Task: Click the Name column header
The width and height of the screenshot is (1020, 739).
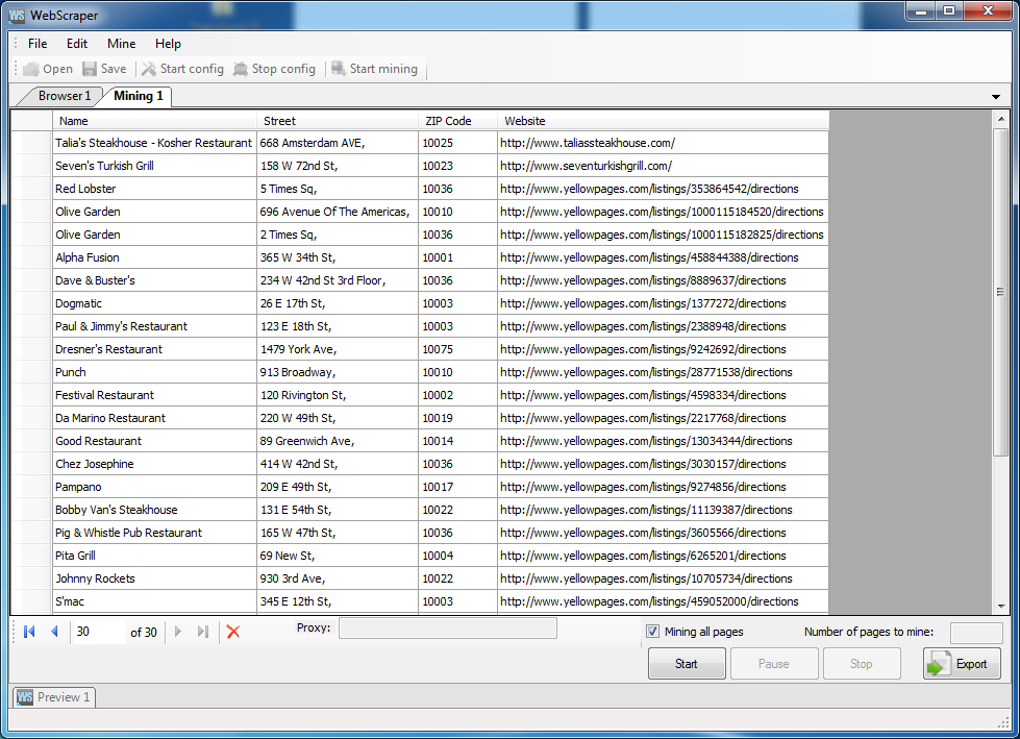Action: (154, 121)
